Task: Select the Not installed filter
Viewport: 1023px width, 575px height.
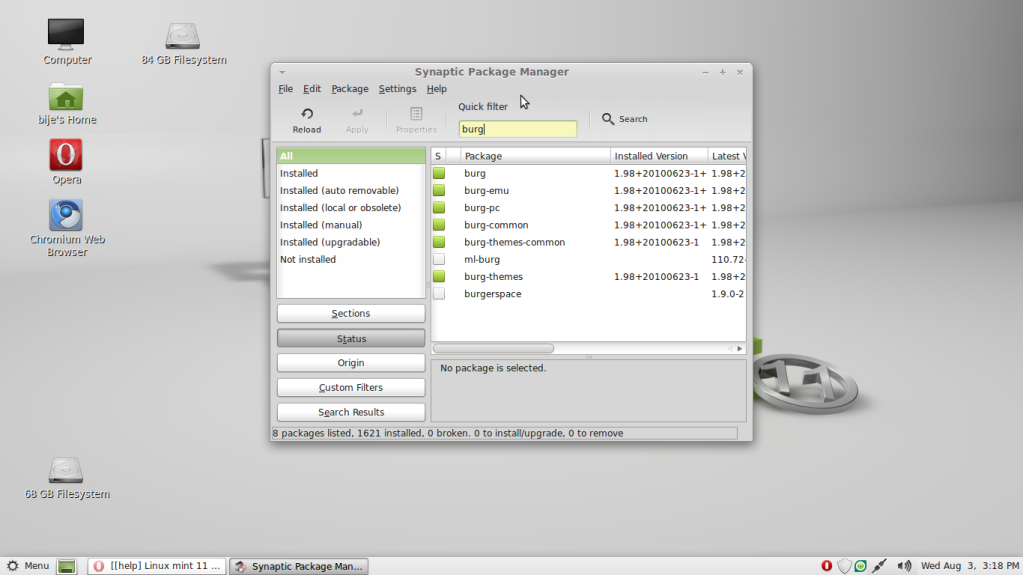Action: coord(351,259)
